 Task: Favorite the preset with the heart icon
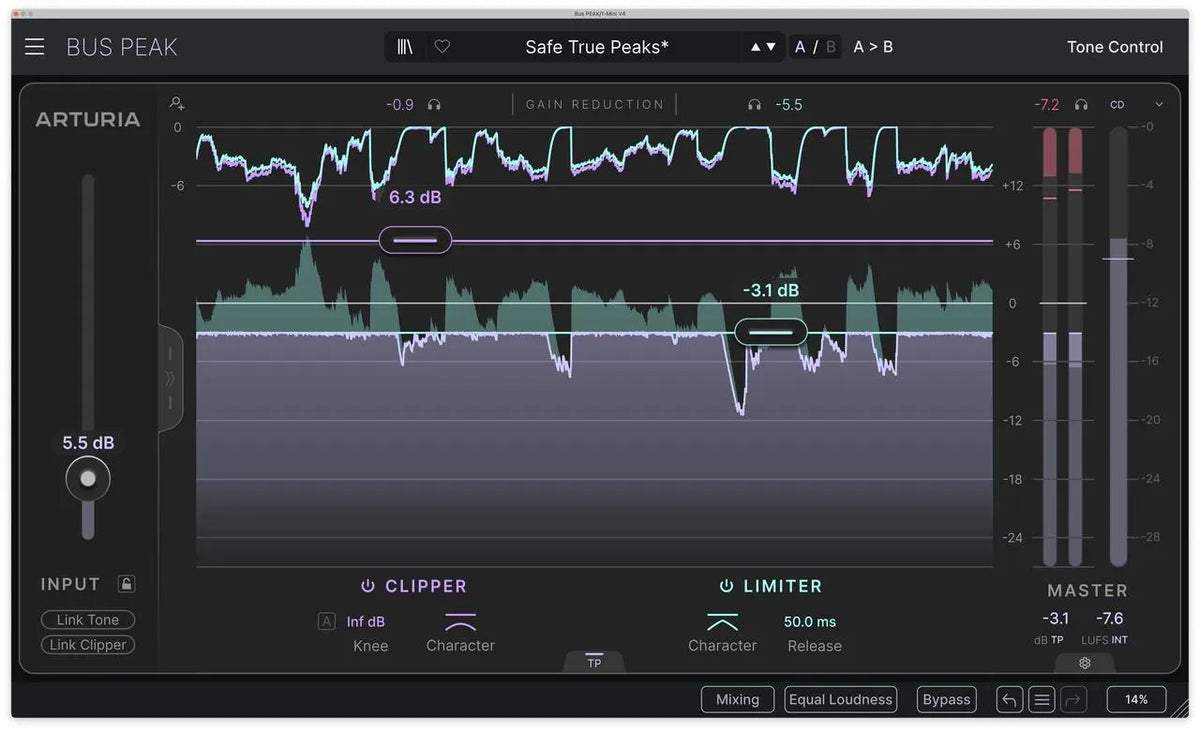coord(442,46)
